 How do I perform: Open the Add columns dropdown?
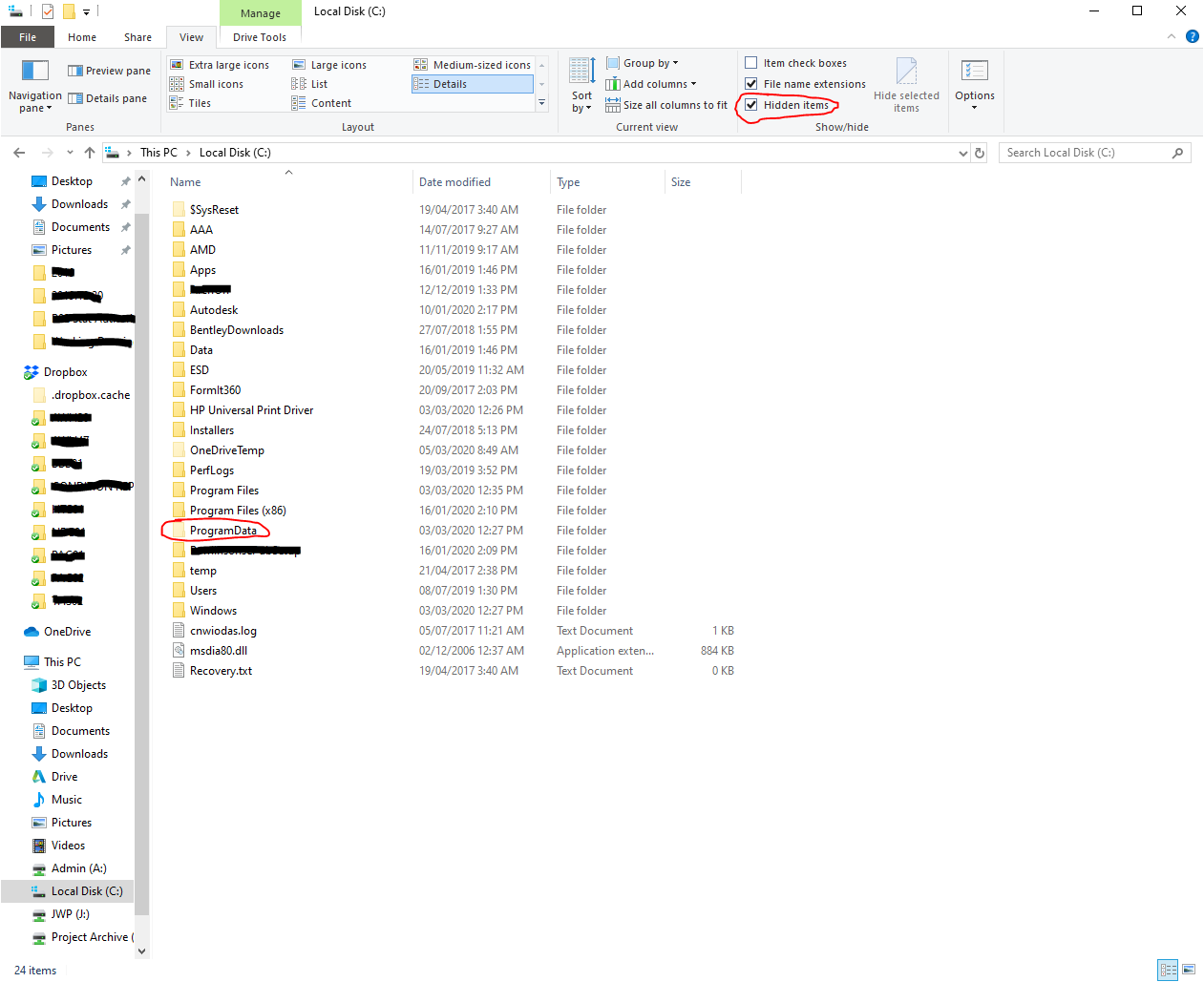point(651,84)
